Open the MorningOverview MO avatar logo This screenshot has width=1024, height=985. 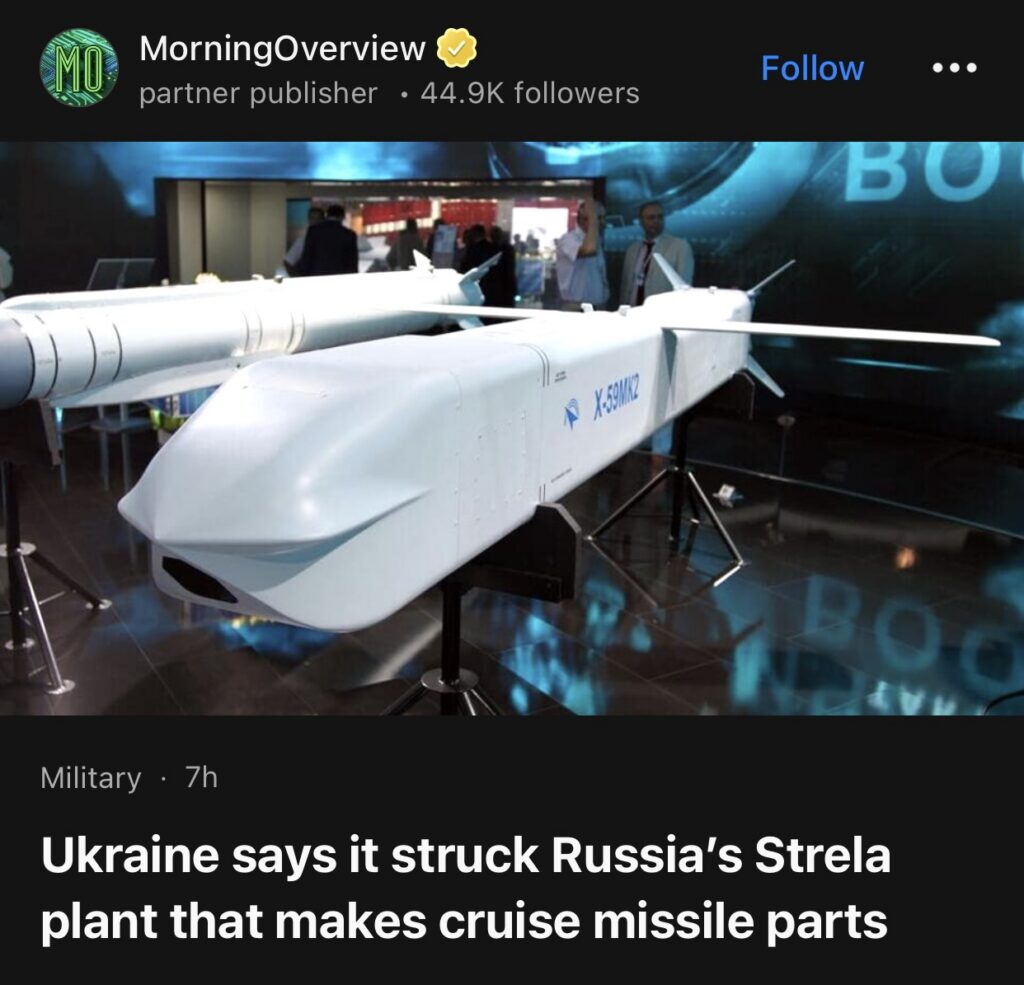pos(79,67)
